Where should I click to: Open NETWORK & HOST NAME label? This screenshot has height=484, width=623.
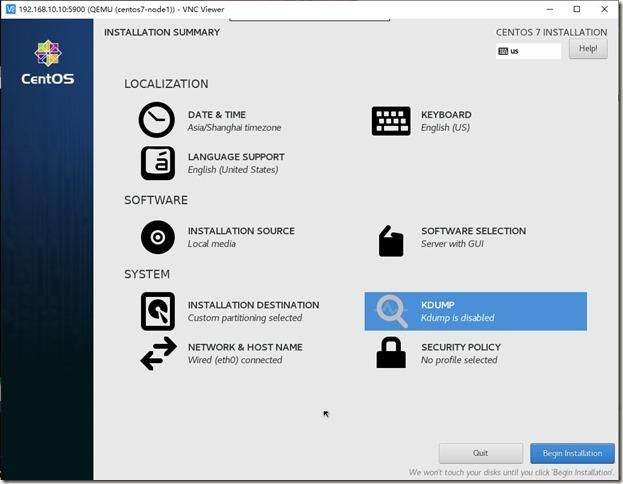245,347
